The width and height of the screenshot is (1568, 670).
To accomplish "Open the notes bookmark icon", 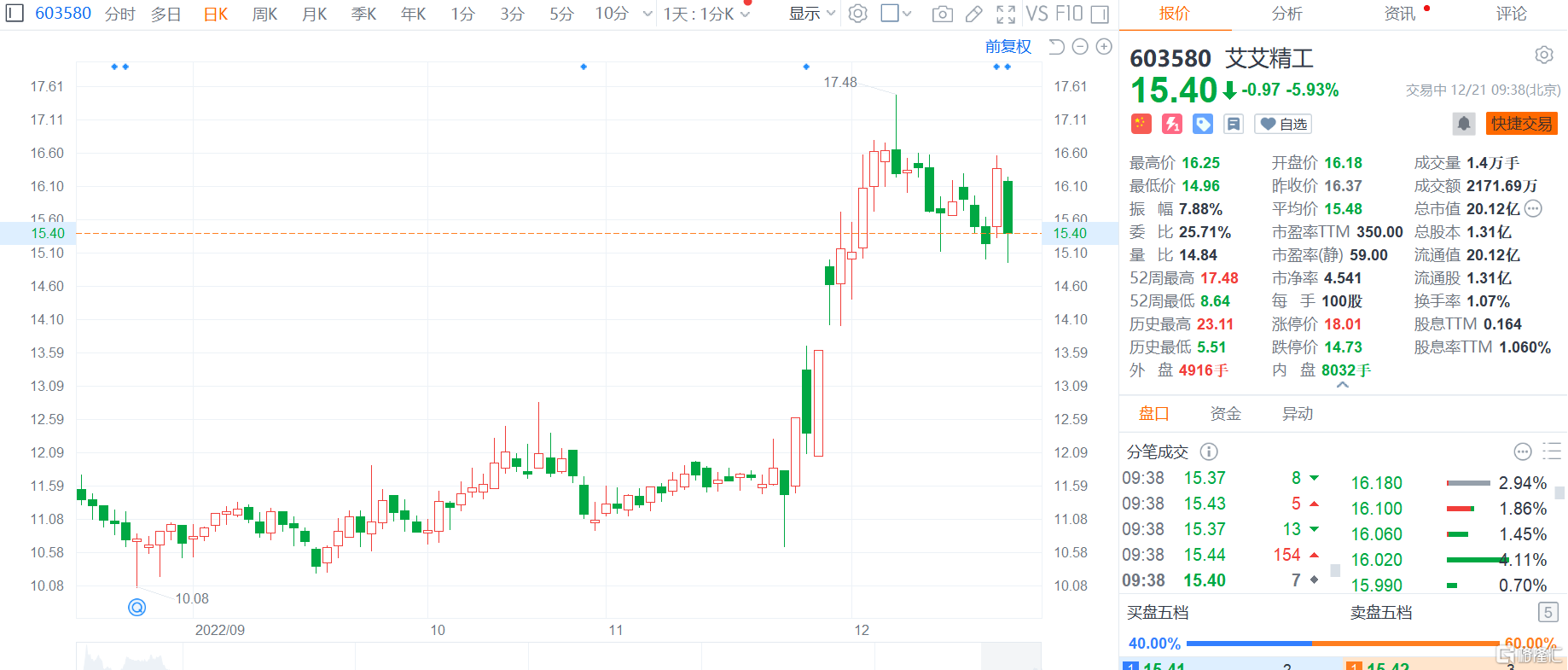I will pos(1234,124).
